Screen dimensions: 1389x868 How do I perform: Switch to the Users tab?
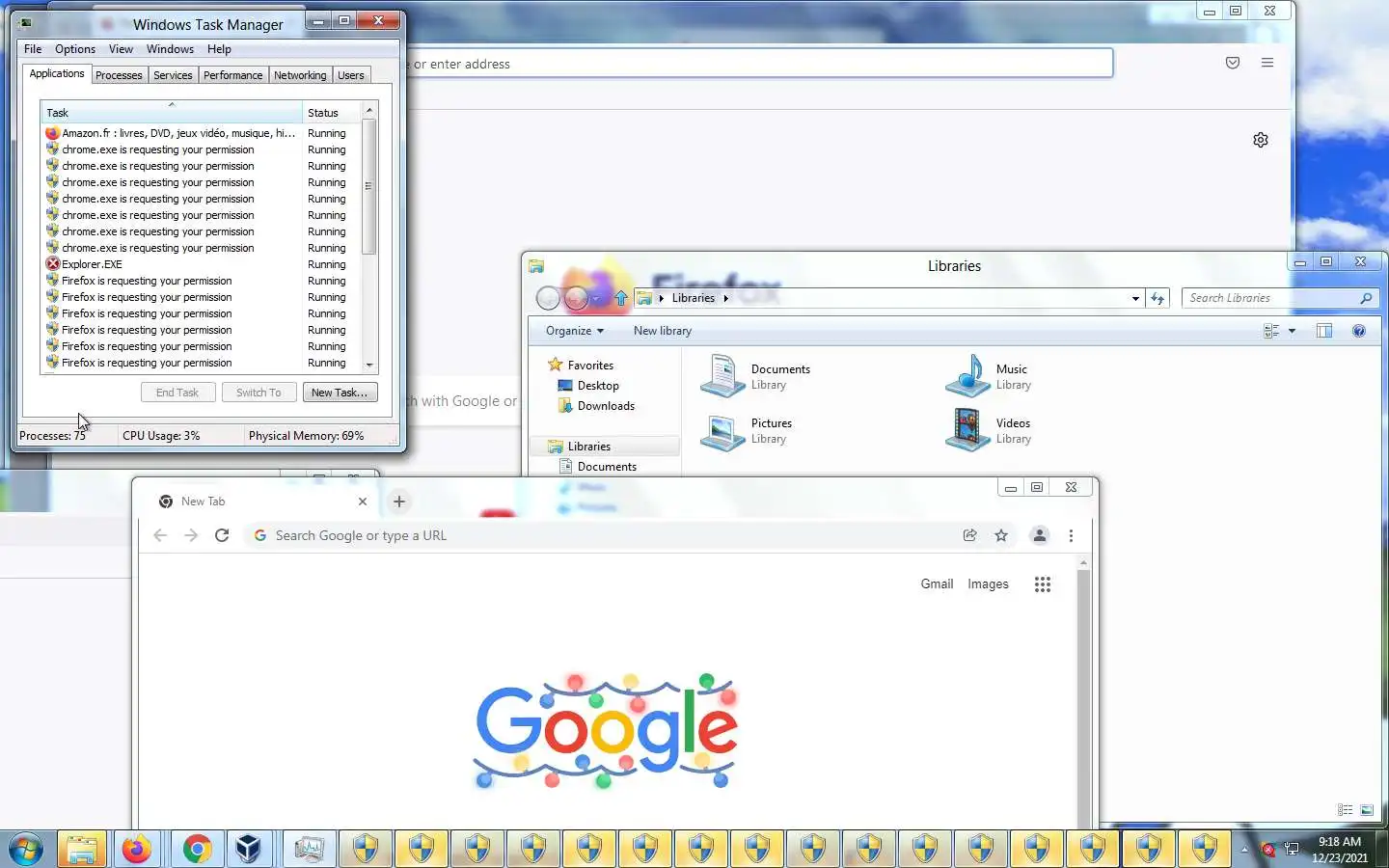point(351,75)
